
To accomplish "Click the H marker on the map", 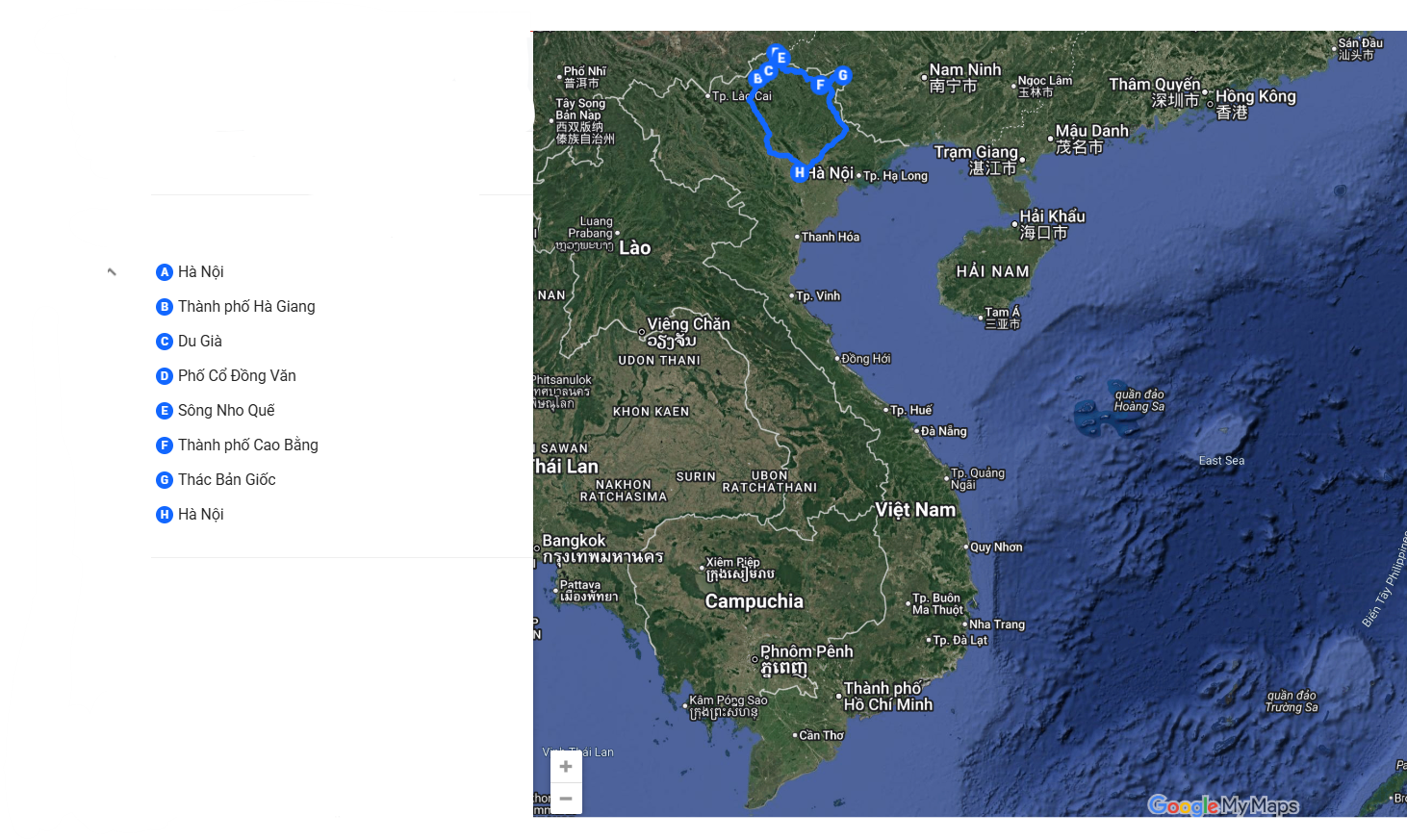I will tap(799, 173).
